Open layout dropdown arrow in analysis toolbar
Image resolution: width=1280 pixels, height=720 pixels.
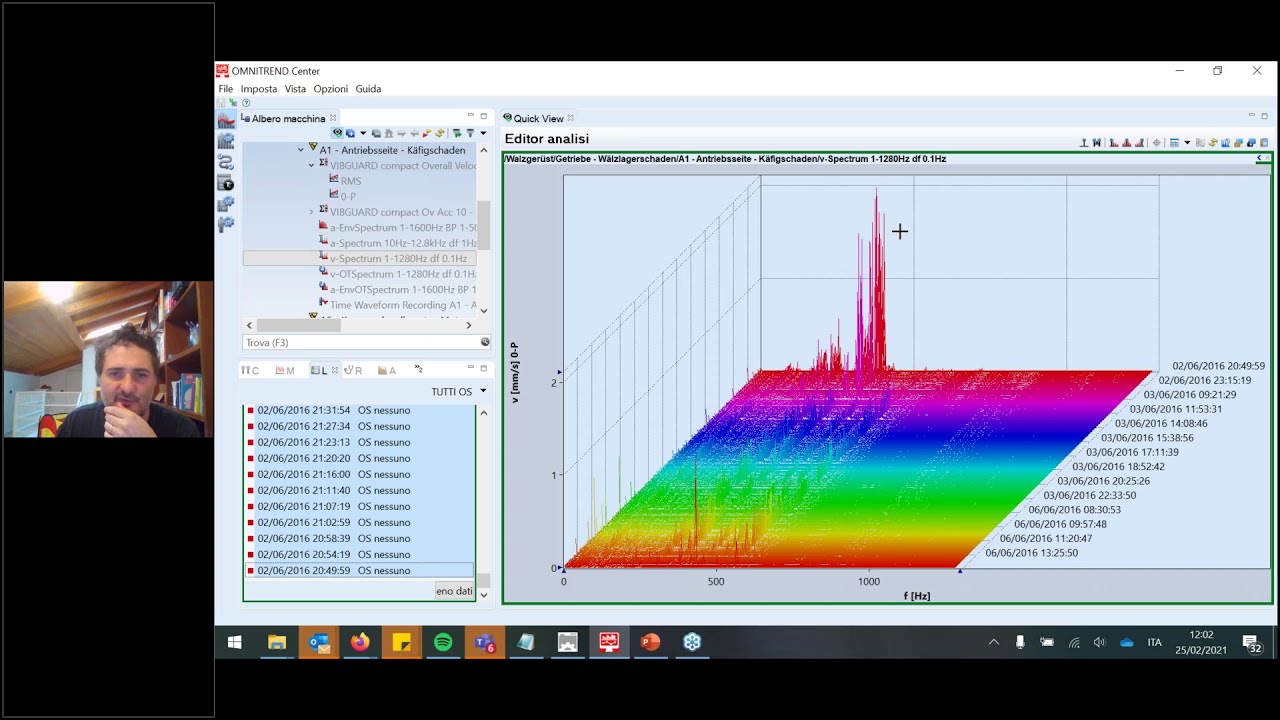point(1187,142)
